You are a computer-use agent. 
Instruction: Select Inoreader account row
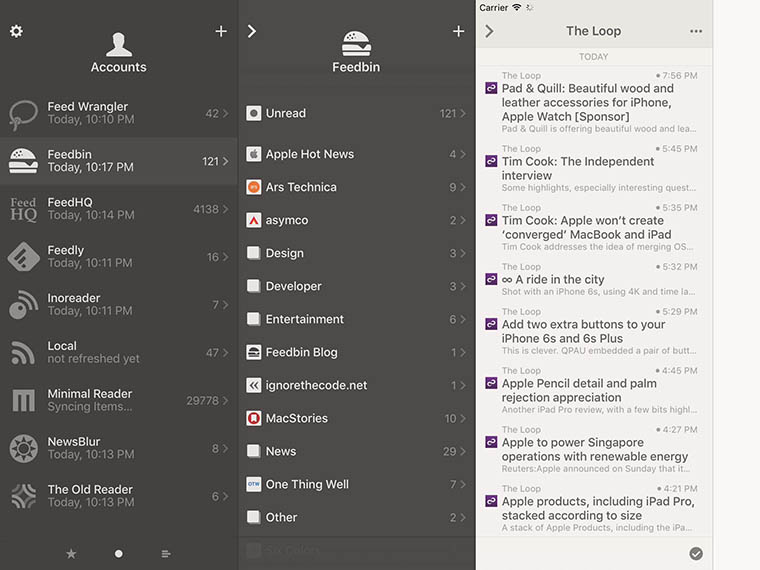coord(119,304)
